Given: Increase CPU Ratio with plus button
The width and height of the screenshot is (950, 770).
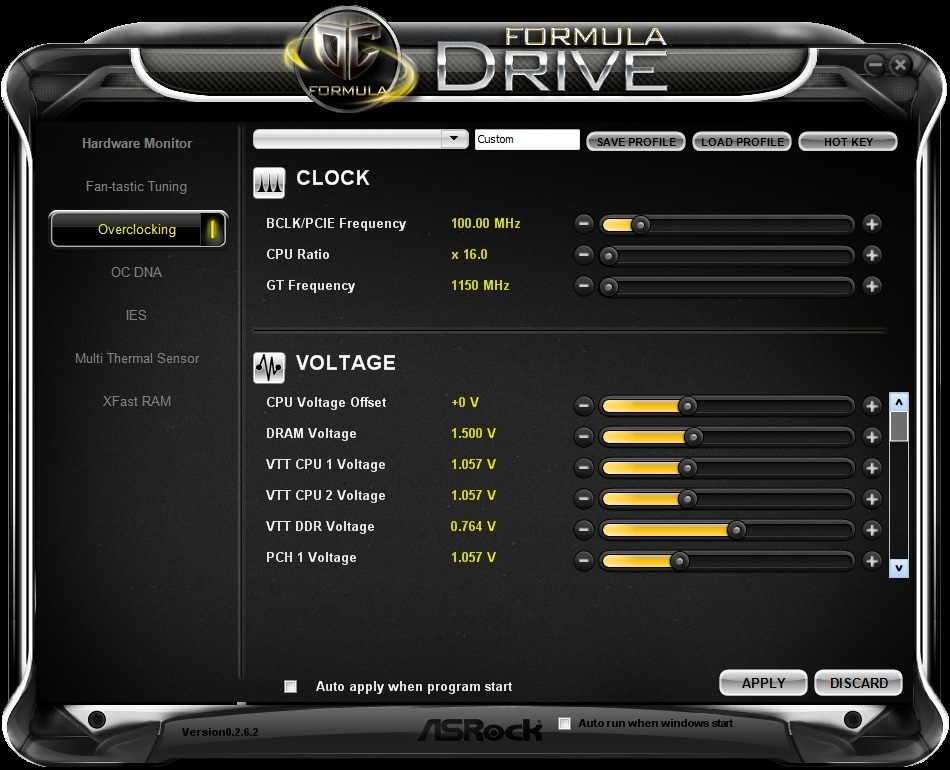Looking at the screenshot, I should [x=872, y=255].
